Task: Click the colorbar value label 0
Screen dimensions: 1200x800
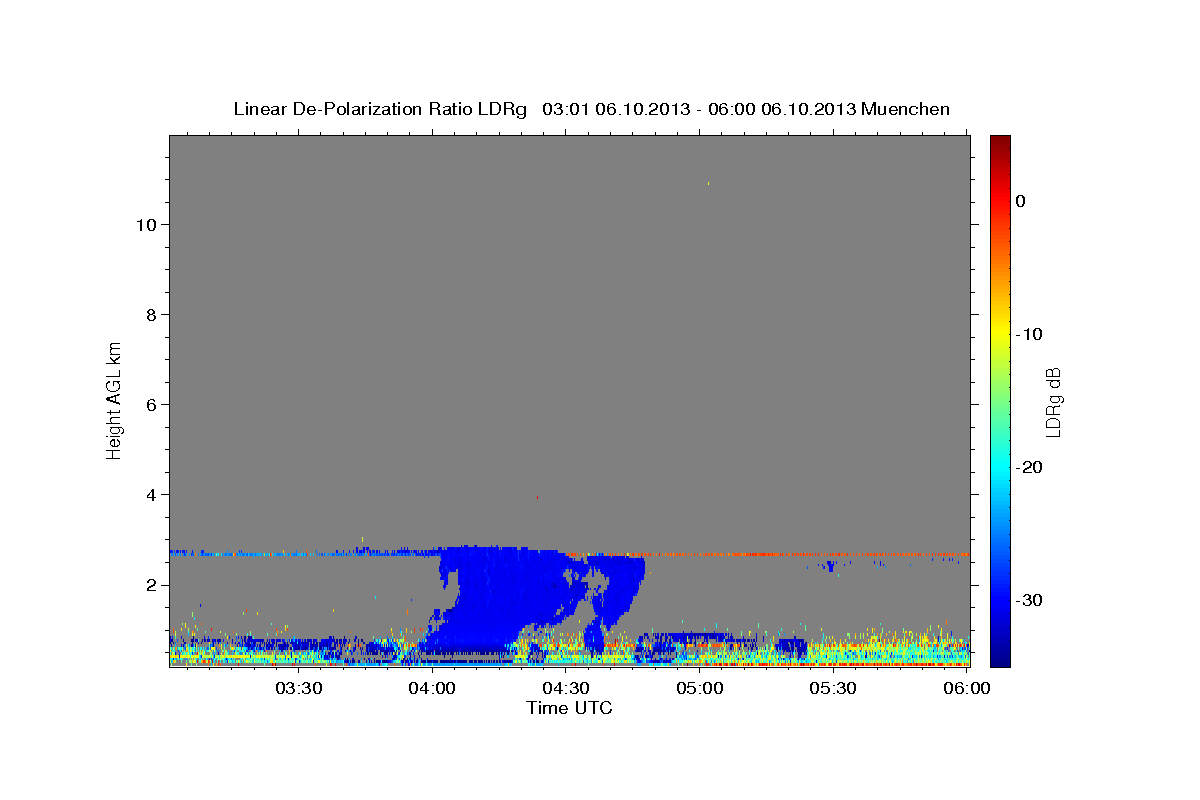Action: pos(1020,201)
